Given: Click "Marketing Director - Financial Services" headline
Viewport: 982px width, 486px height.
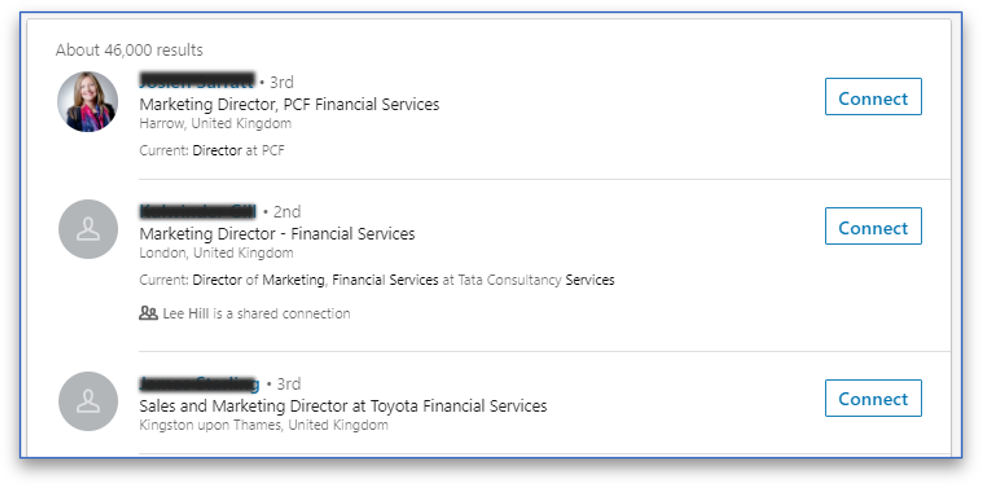Looking at the screenshot, I should click(277, 234).
